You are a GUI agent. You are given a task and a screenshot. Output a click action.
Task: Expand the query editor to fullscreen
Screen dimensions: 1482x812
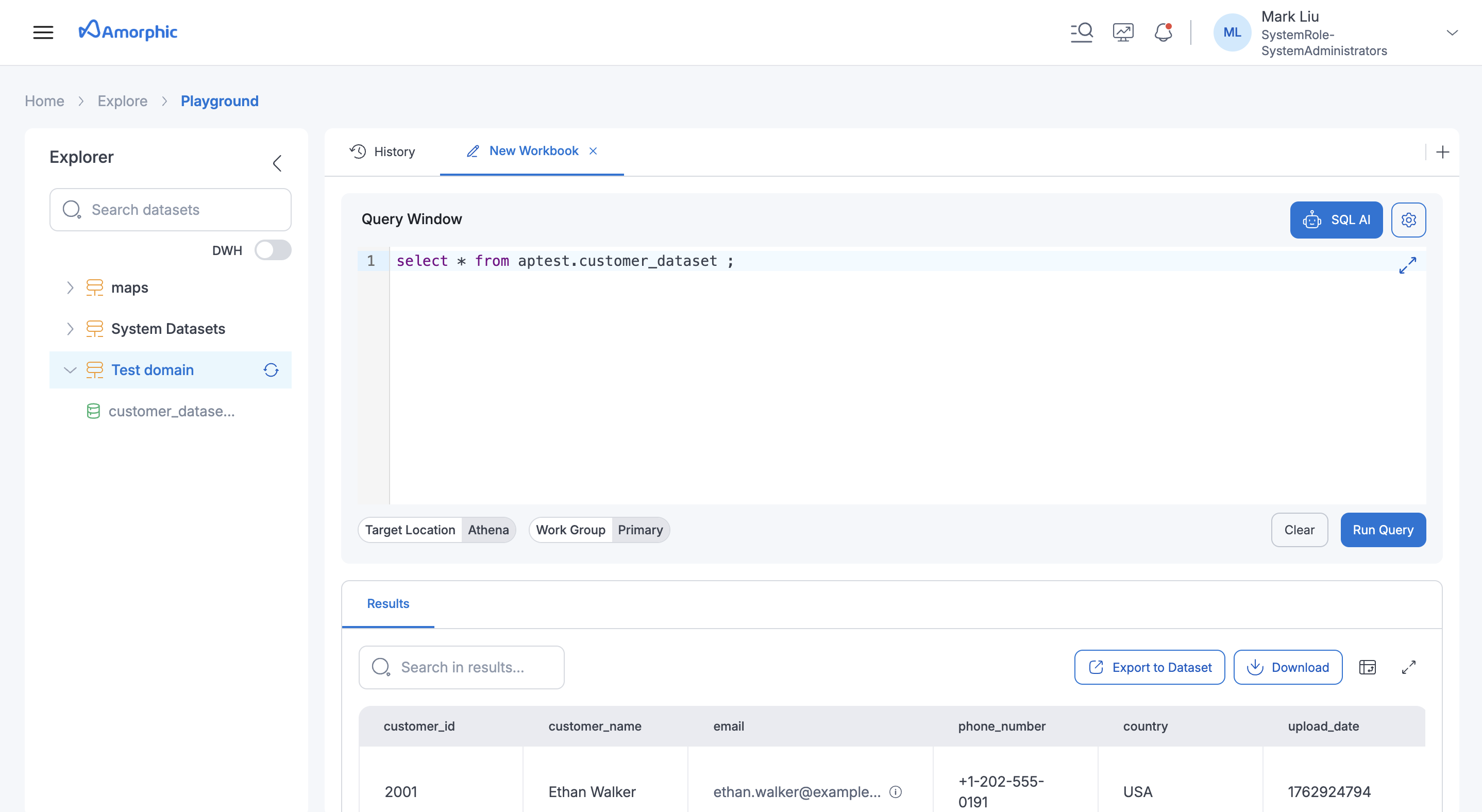[1408, 265]
